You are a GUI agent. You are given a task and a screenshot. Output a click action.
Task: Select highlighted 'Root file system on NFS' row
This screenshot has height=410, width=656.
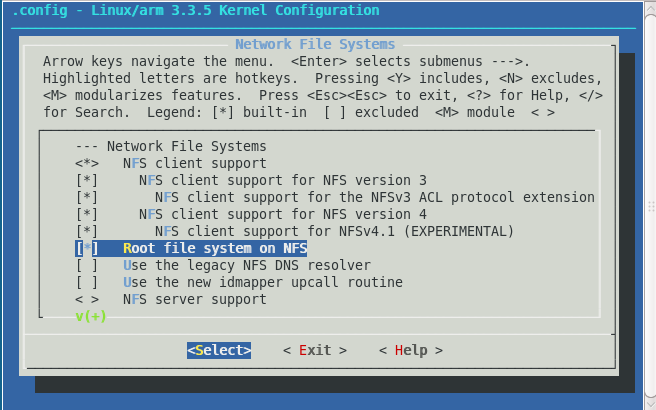[191, 249]
